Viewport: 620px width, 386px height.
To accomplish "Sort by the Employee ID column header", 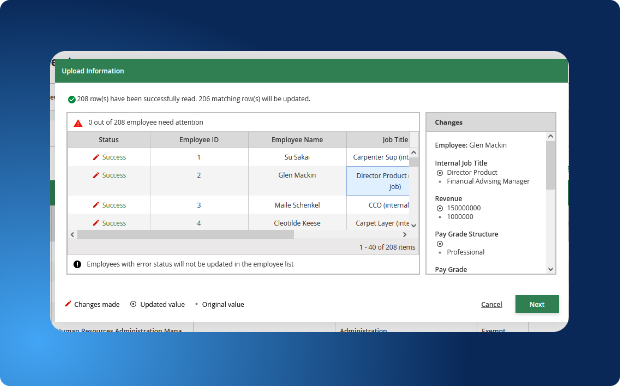I will pyautogui.click(x=199, y=140).
